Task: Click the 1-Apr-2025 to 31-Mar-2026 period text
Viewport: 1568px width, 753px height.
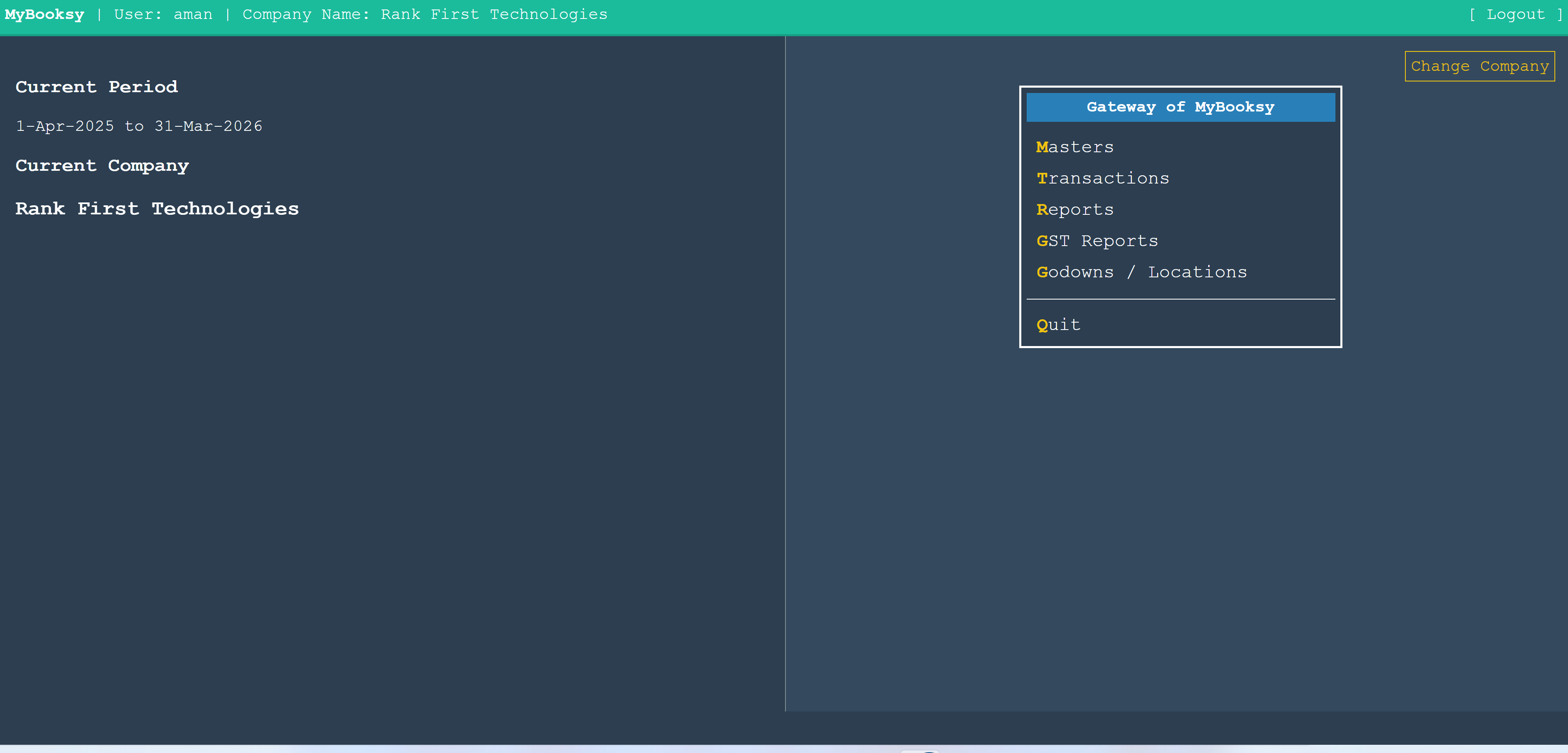Action: point(140,126)
